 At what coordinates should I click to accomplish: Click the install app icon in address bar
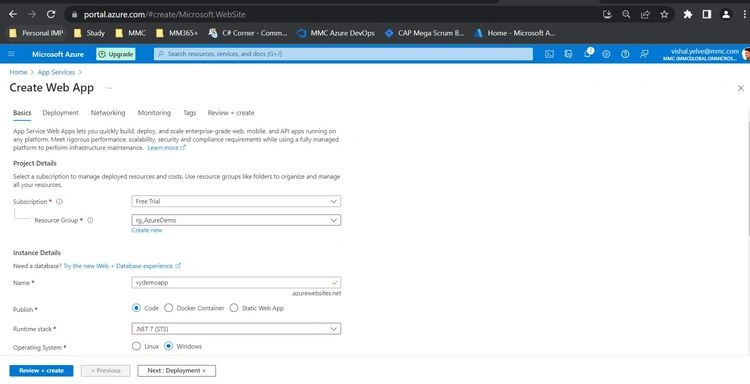pyautogui.click(x=607, y=14)
